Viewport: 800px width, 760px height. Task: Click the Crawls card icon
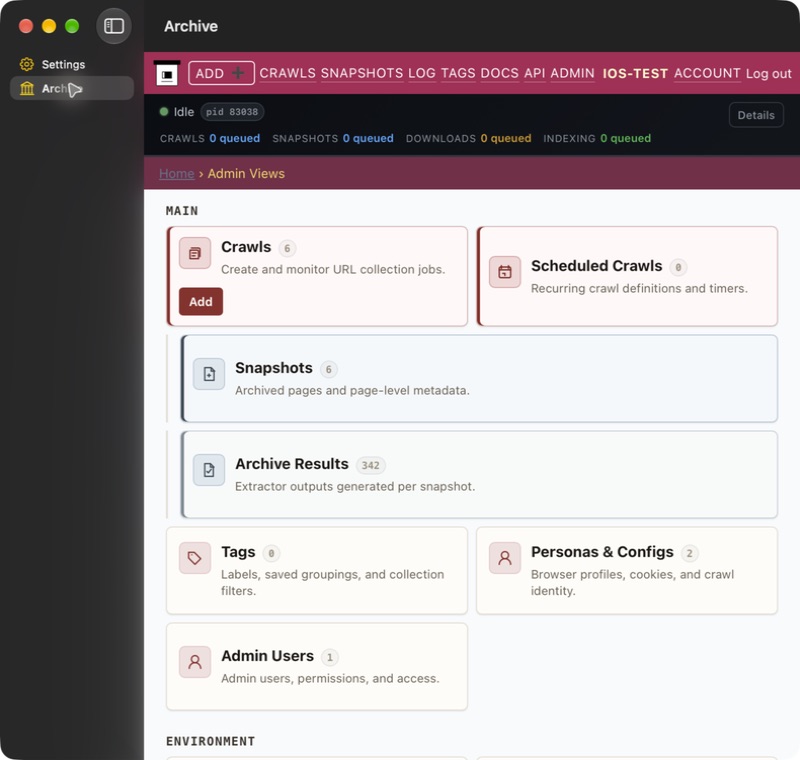195,253
